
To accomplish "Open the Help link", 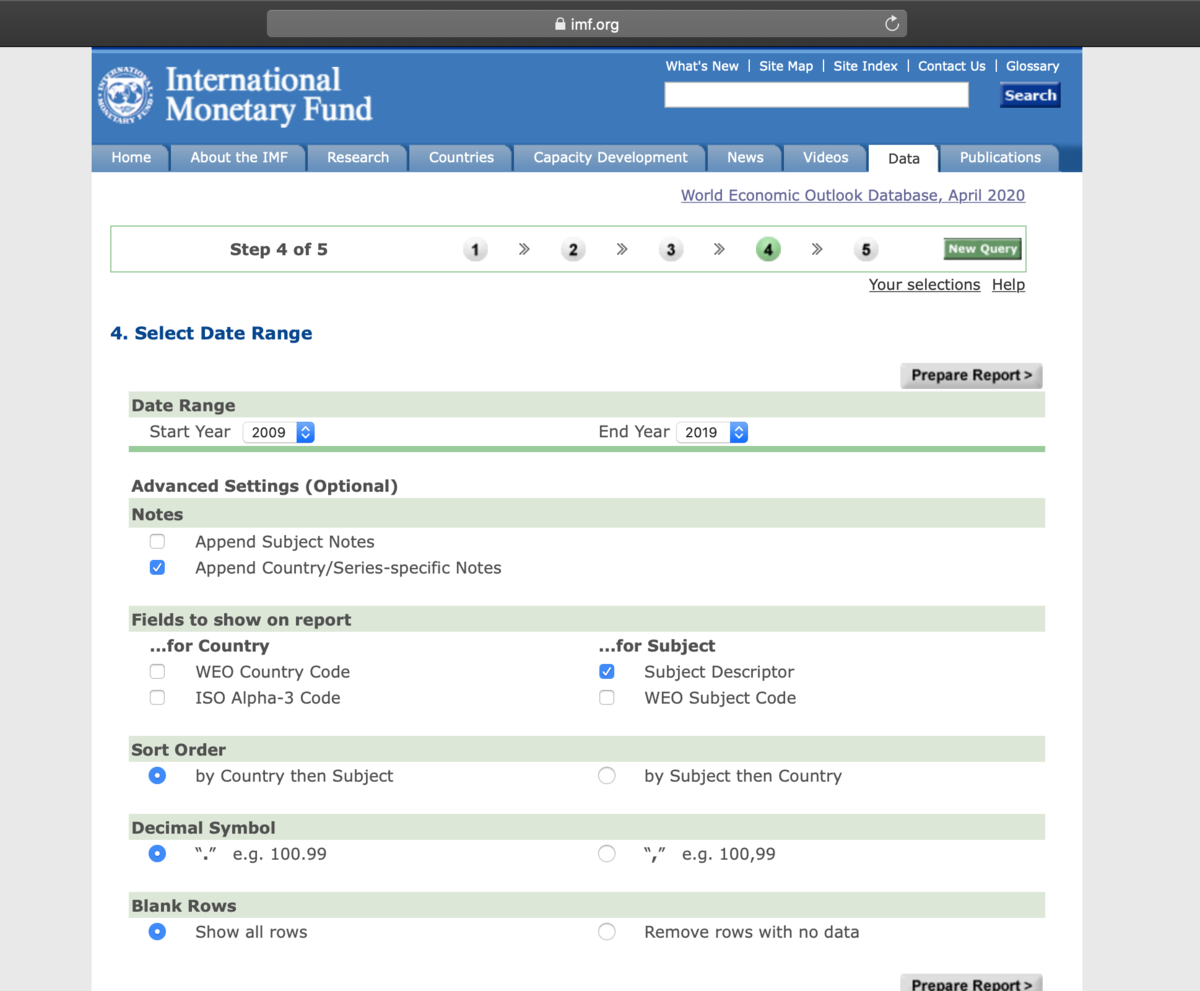I will coord(1008,285).
